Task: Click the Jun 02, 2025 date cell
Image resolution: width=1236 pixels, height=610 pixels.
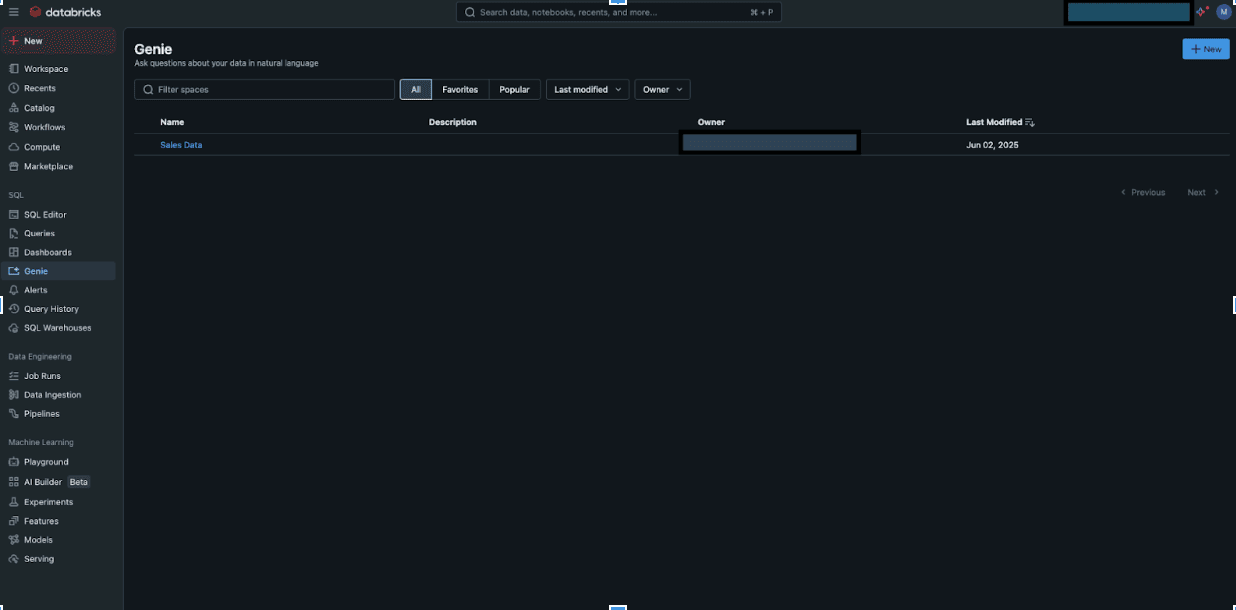Action: [x=992, y=145]
